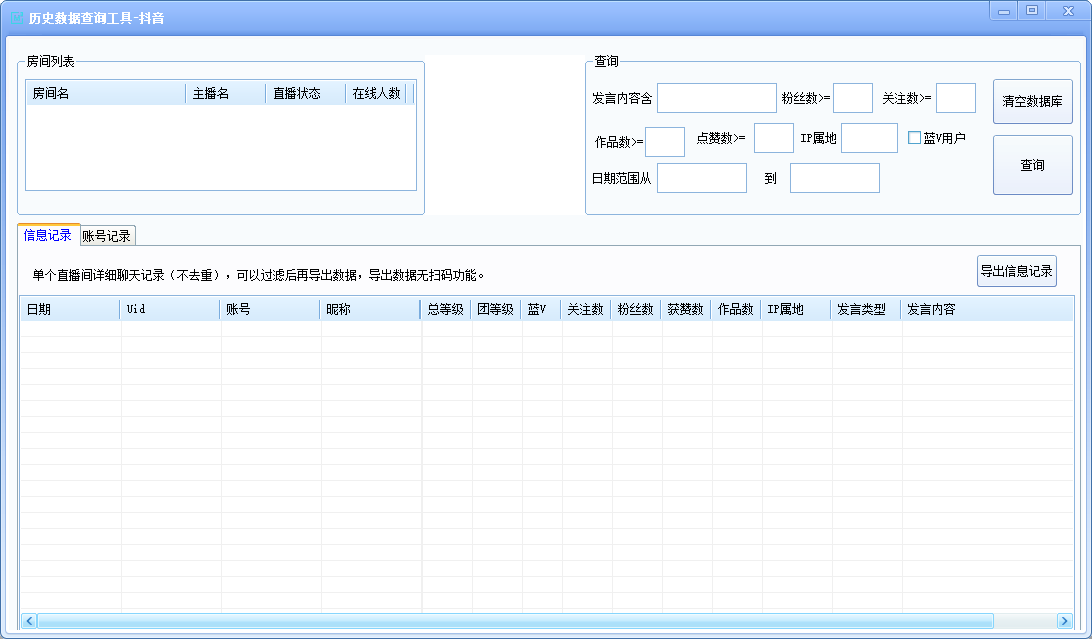
Task: Sort room list by 主播名 column
Action: 226,93
